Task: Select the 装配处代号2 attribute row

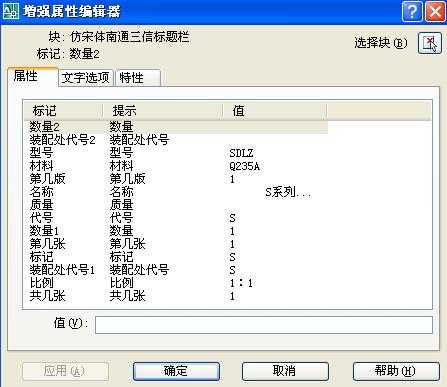Action: tap(176, 140)
